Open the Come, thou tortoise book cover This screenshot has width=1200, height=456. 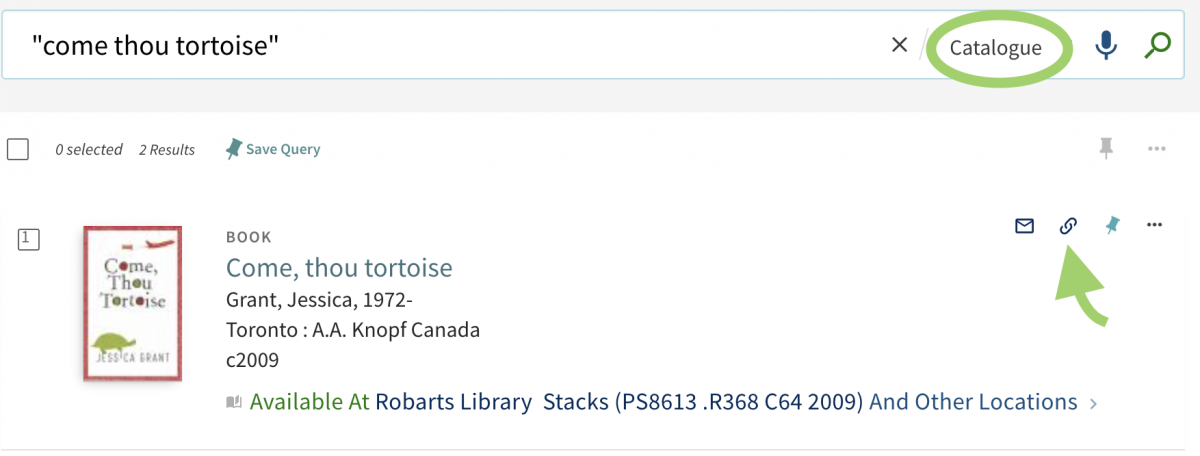coord(133,303)
